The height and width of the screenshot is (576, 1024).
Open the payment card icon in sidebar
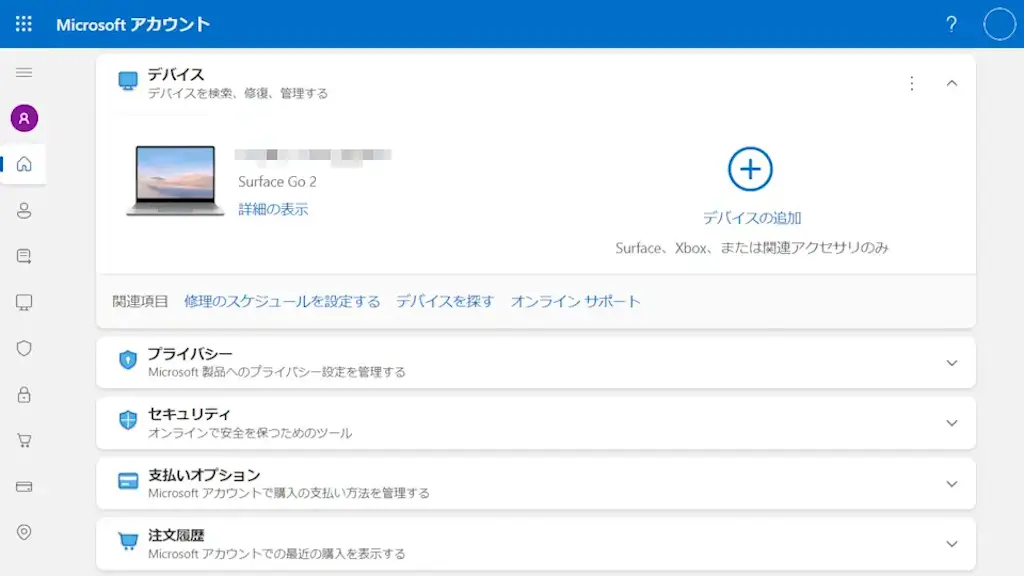(24, 487)
